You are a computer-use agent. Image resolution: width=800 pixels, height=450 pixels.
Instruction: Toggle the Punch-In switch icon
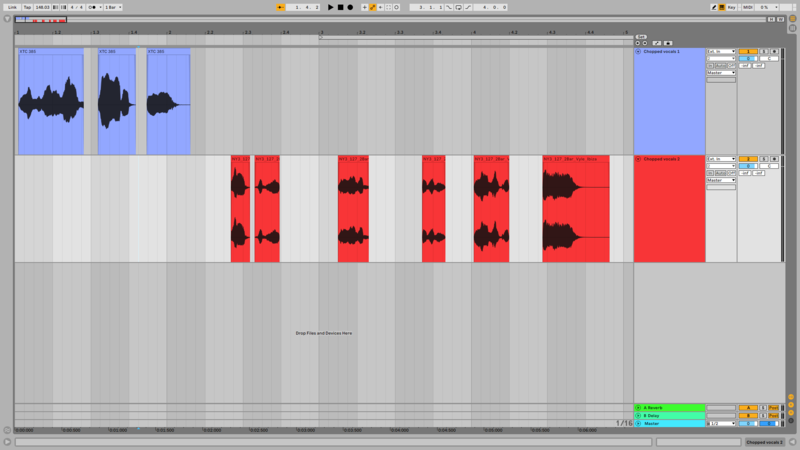(448, 7)
